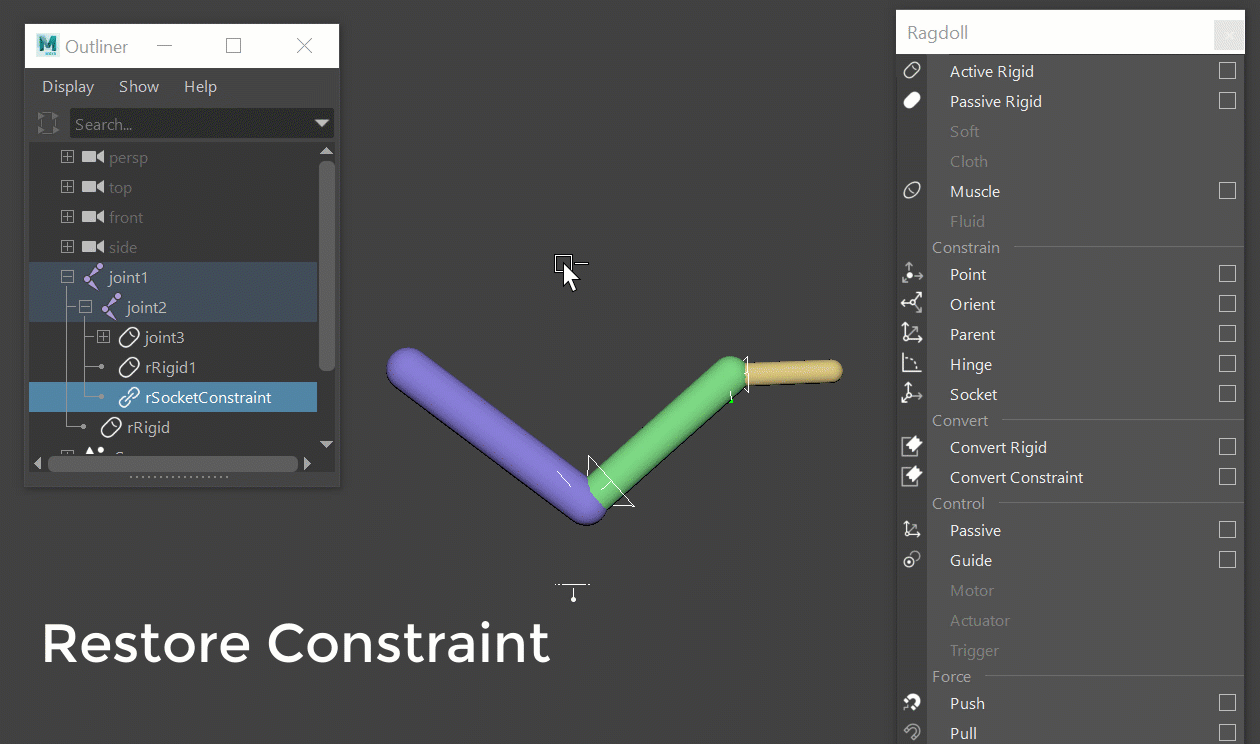The height and width of the screenshot is (744, 1260).
Task: Click the Hinge constraint icon
Action: pyautogui.click(x=912, y=364)
